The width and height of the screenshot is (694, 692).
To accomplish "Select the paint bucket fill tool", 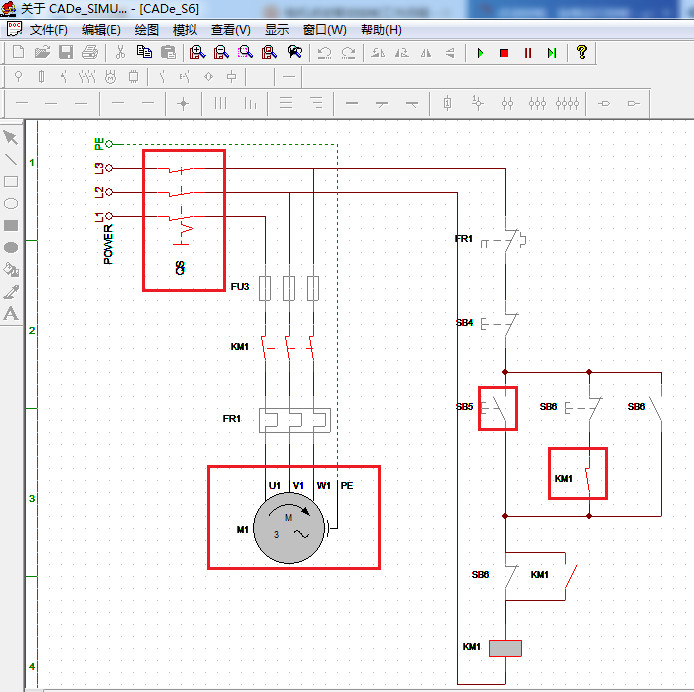I will 11,269.
